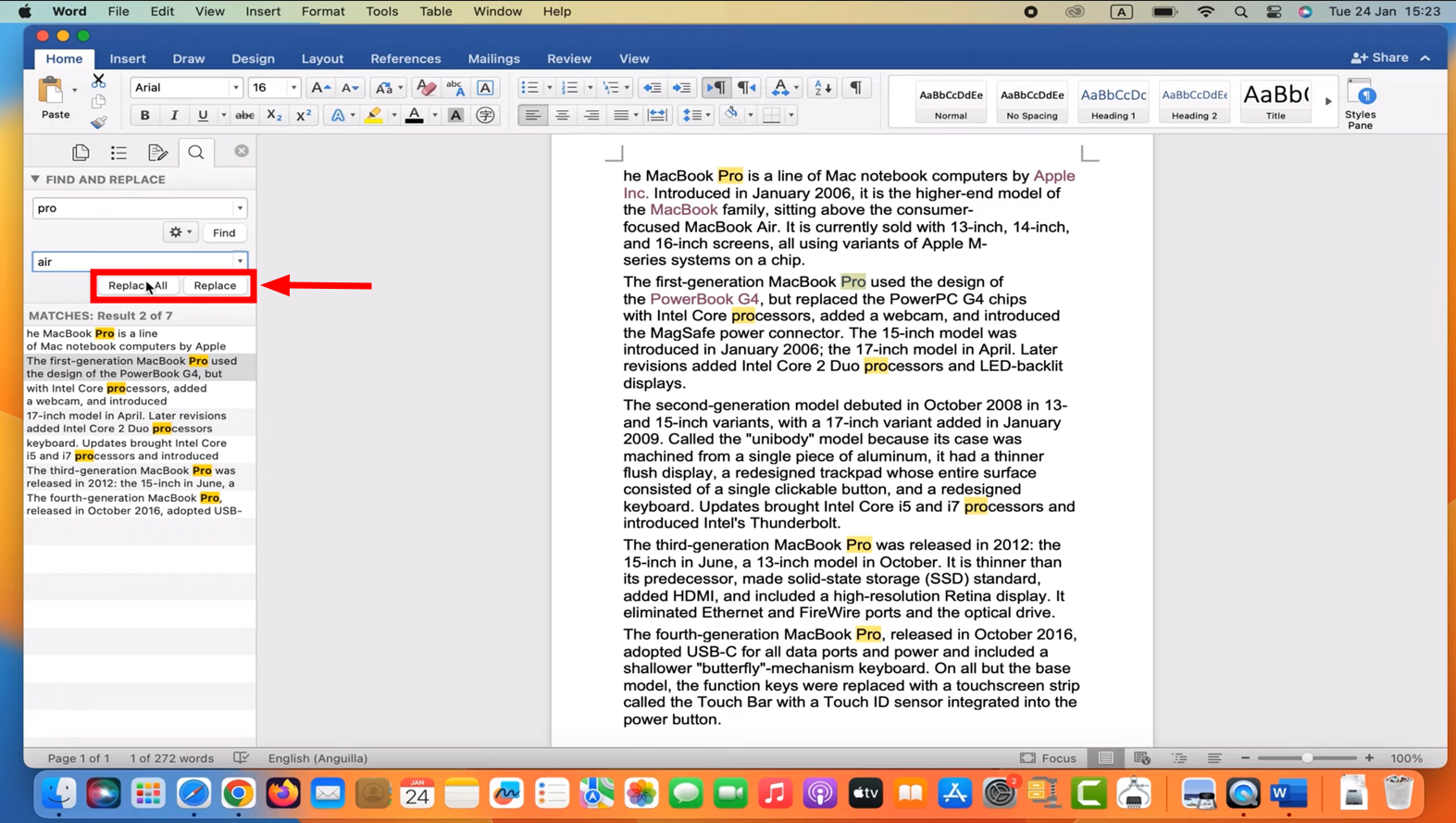Click the Sort A-Z icon
Viewport: 1456px width, 823px height.
(822, 88)
